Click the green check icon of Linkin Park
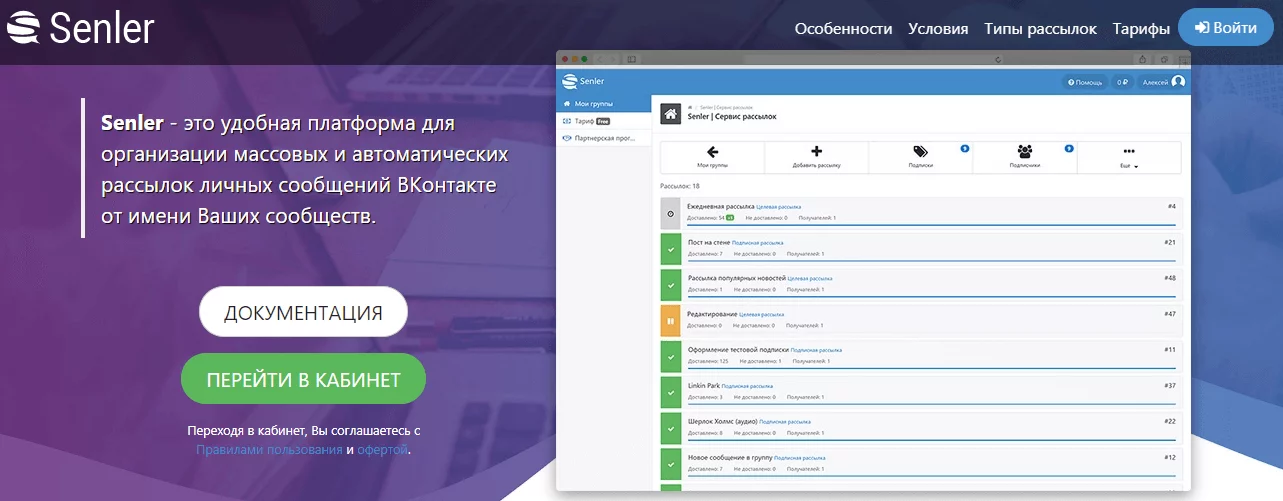Screen dimensions: 1283x501 [670, 393]
